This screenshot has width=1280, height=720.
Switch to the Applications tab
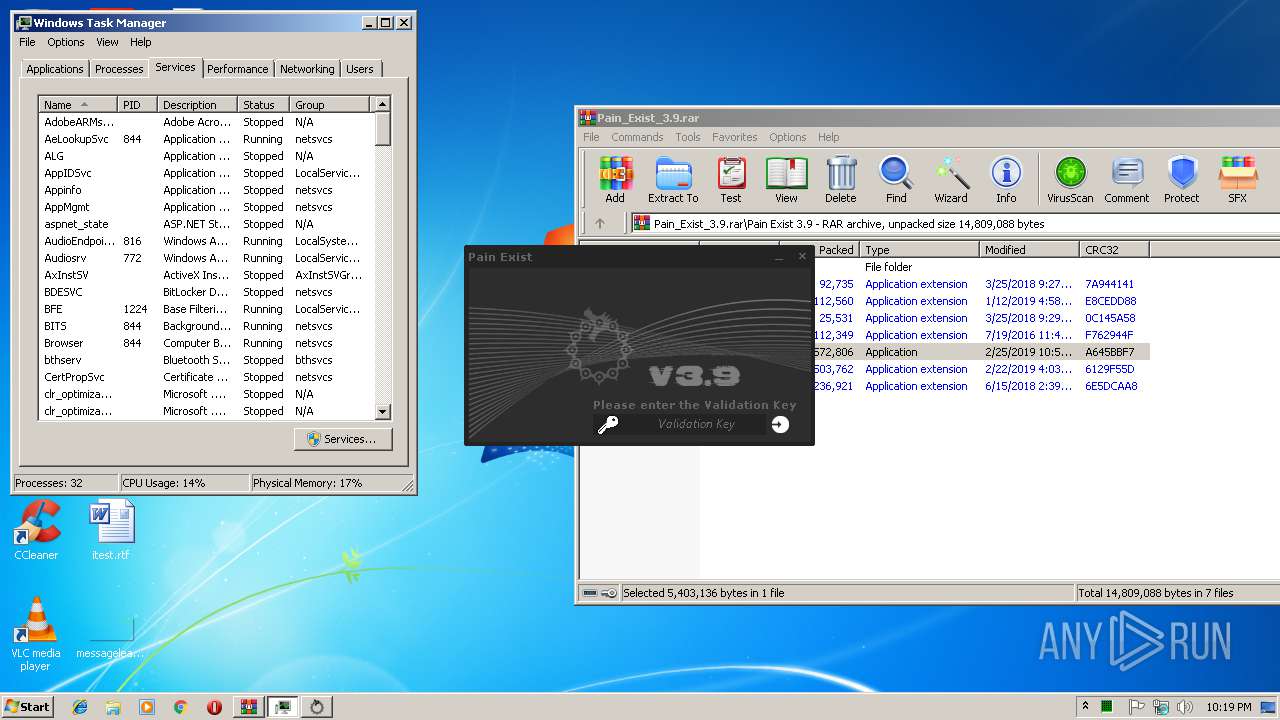point(54,69)
